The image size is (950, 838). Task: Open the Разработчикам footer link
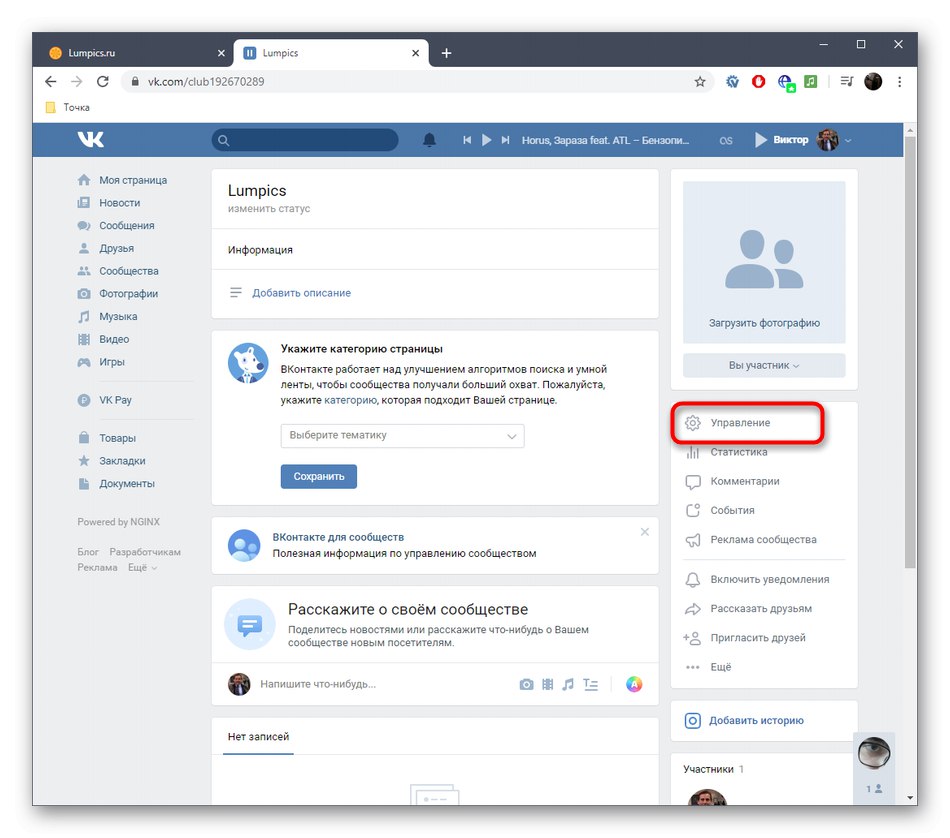(145, 552)
